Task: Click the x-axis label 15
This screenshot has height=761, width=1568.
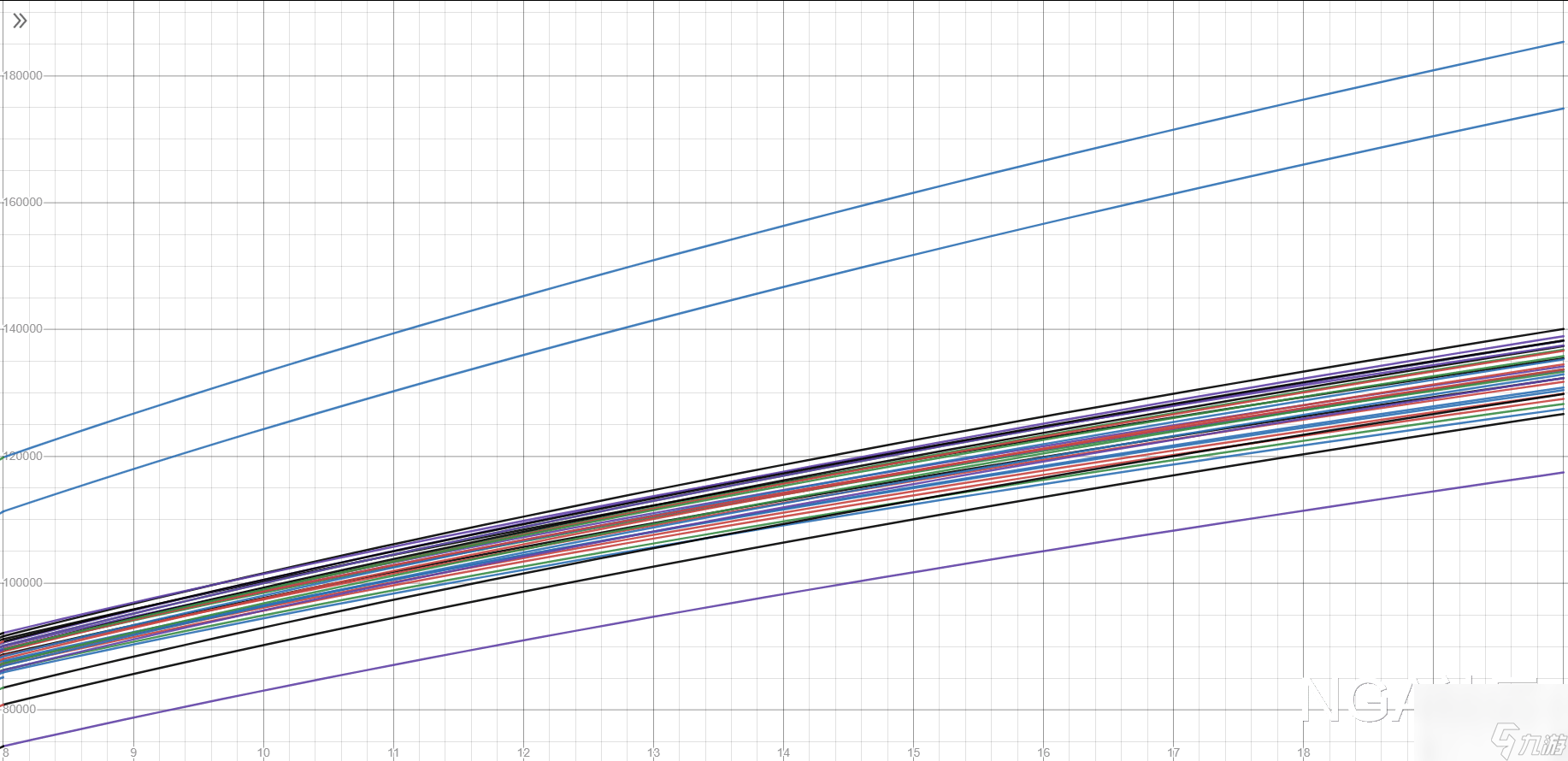Action: coord(913,752)
